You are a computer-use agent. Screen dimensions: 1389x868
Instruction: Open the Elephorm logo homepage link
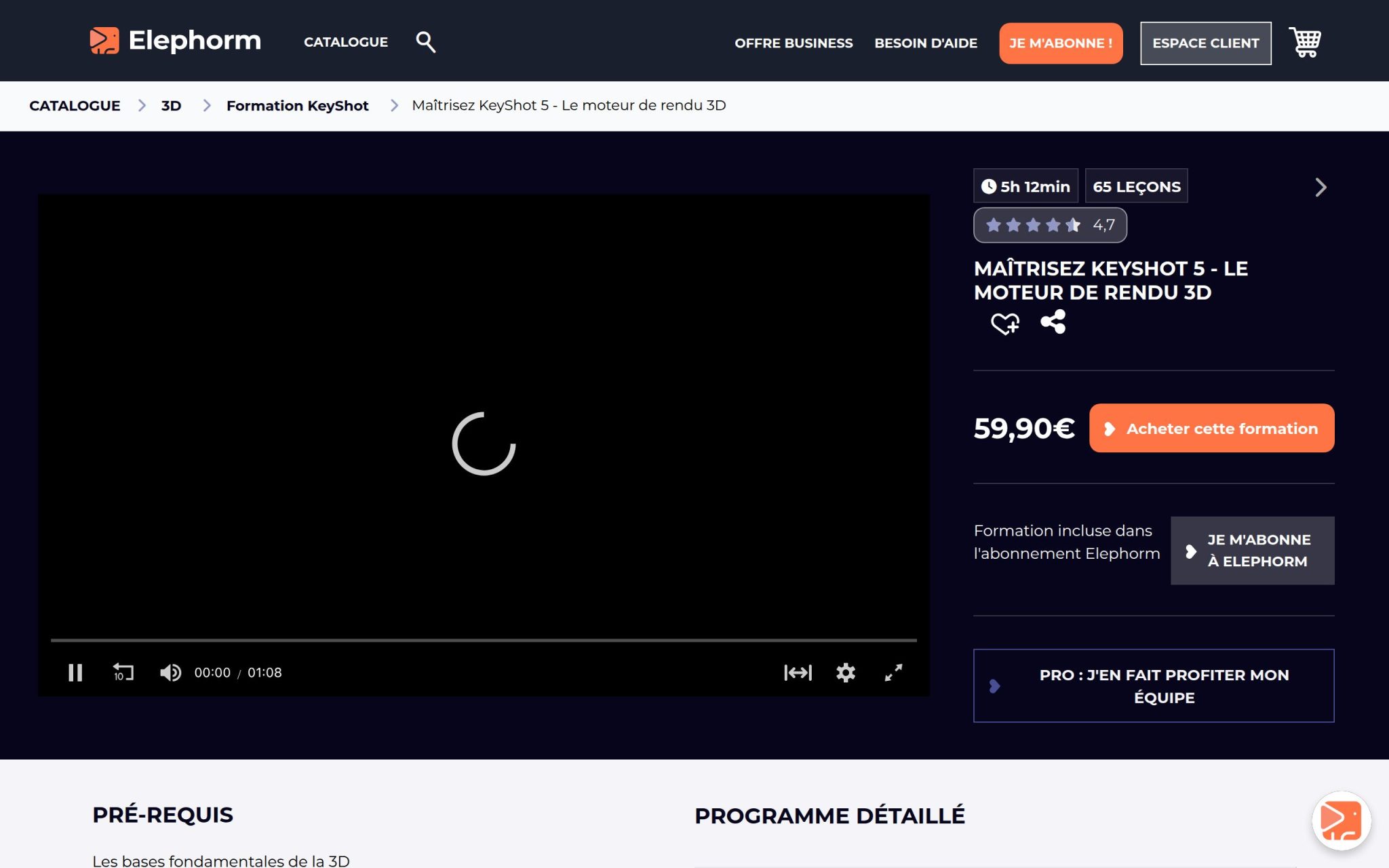[x=175, y=41]
